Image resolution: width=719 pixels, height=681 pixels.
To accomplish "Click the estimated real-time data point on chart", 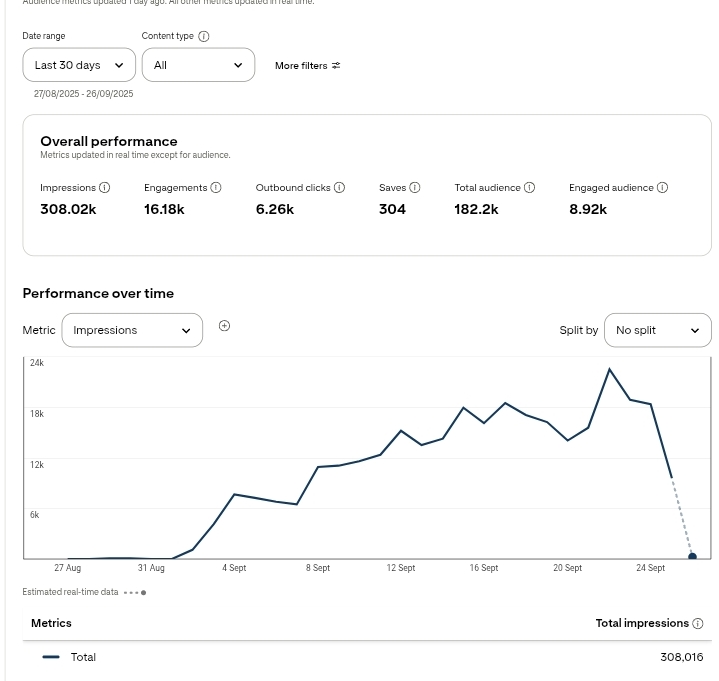I will pos(692,556).
